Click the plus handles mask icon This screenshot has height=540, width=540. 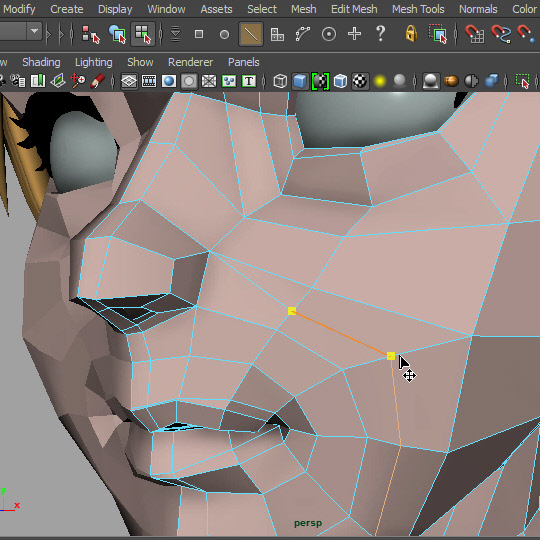(x=354, y=34)
